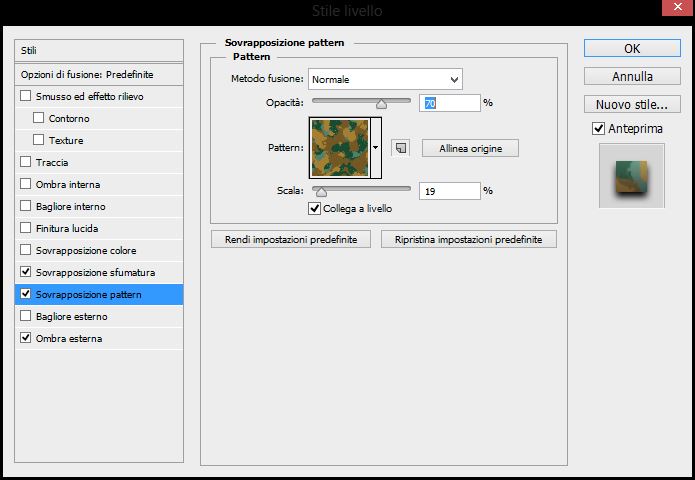This screenshot has width=695, height=480.
Task: Open the Traccia settings label
Action: (x=52, y=163)
